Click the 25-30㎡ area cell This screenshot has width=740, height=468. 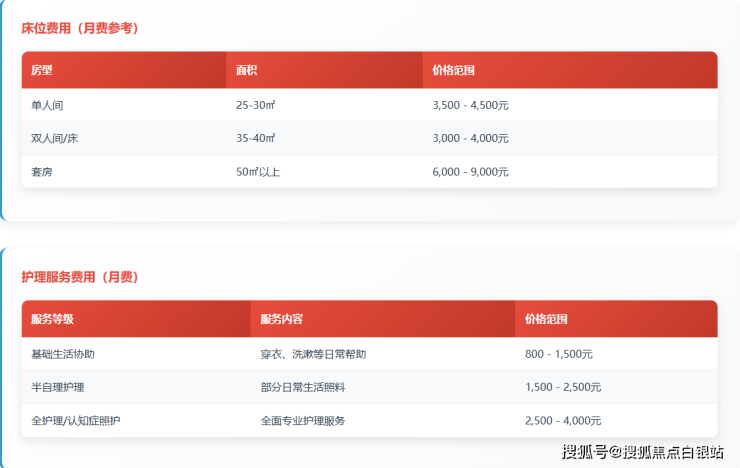click(x=256, y=105)
